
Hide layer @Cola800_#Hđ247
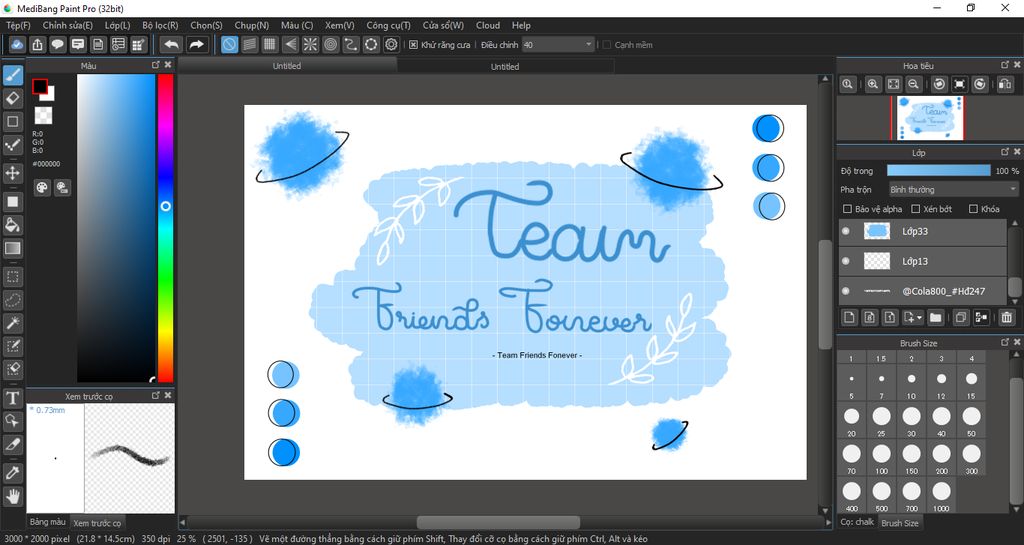846,291
